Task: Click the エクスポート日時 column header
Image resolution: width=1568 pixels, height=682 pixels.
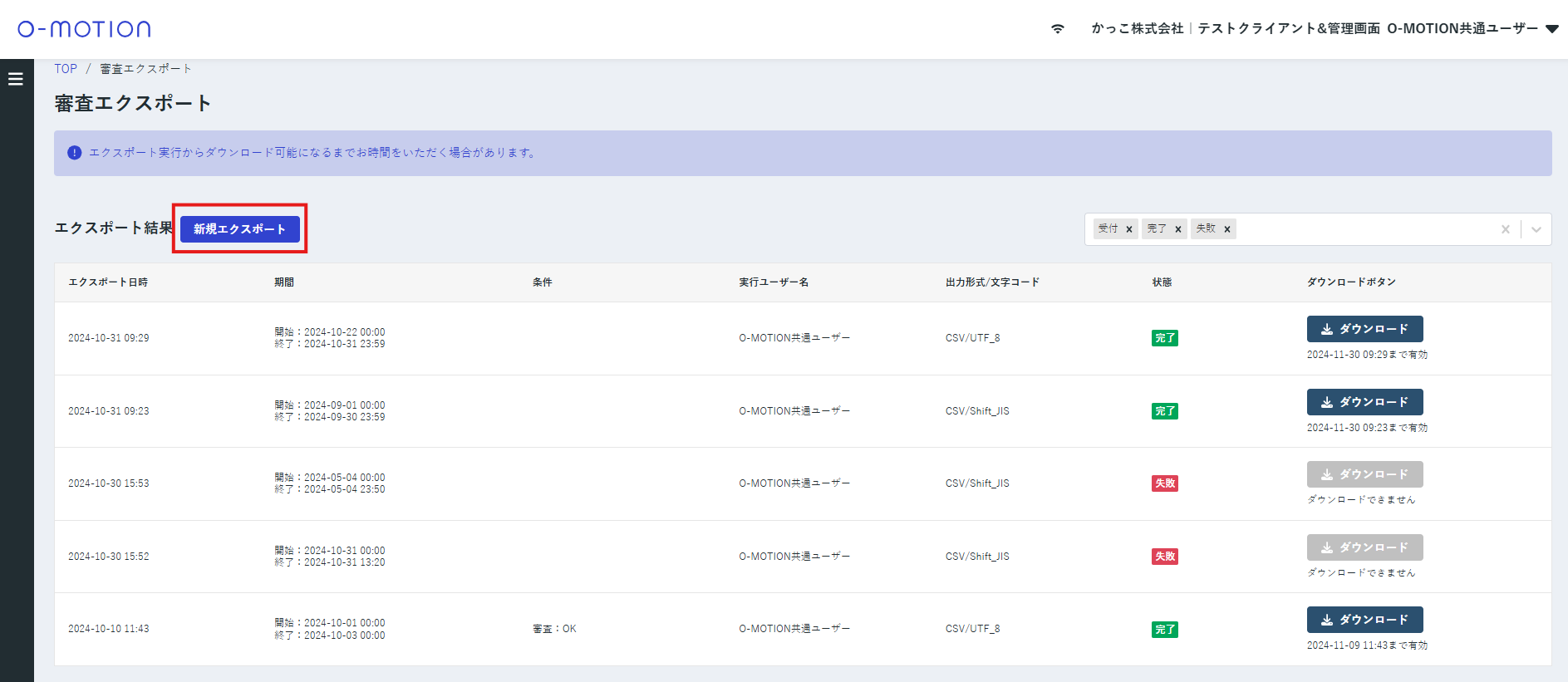Action: pos(108,282)
